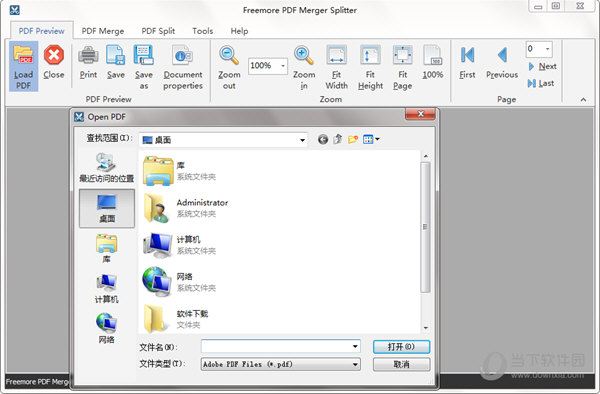The image size is (600, 394).
Task: Click the file list scroll up arrow
Action: coord(425,156)
